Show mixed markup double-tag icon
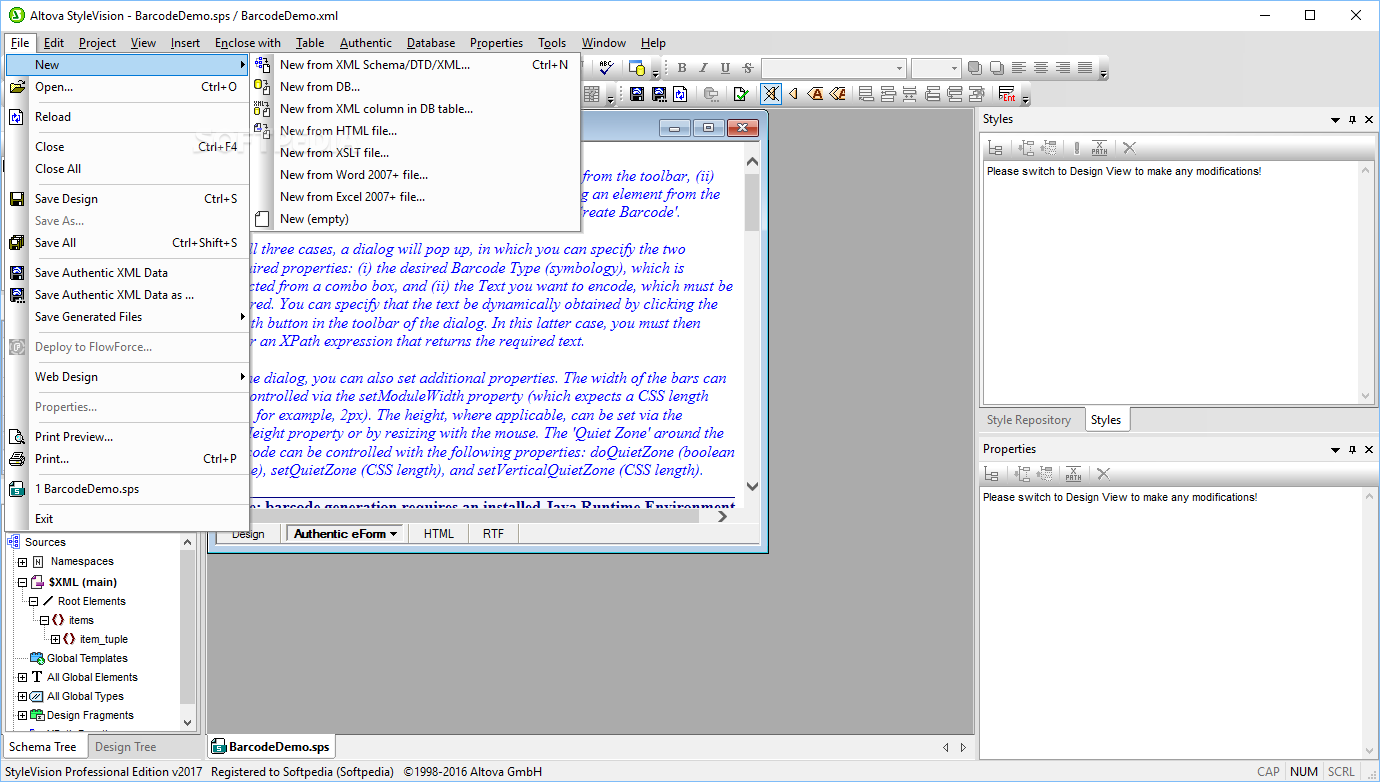 pos(838,94)
